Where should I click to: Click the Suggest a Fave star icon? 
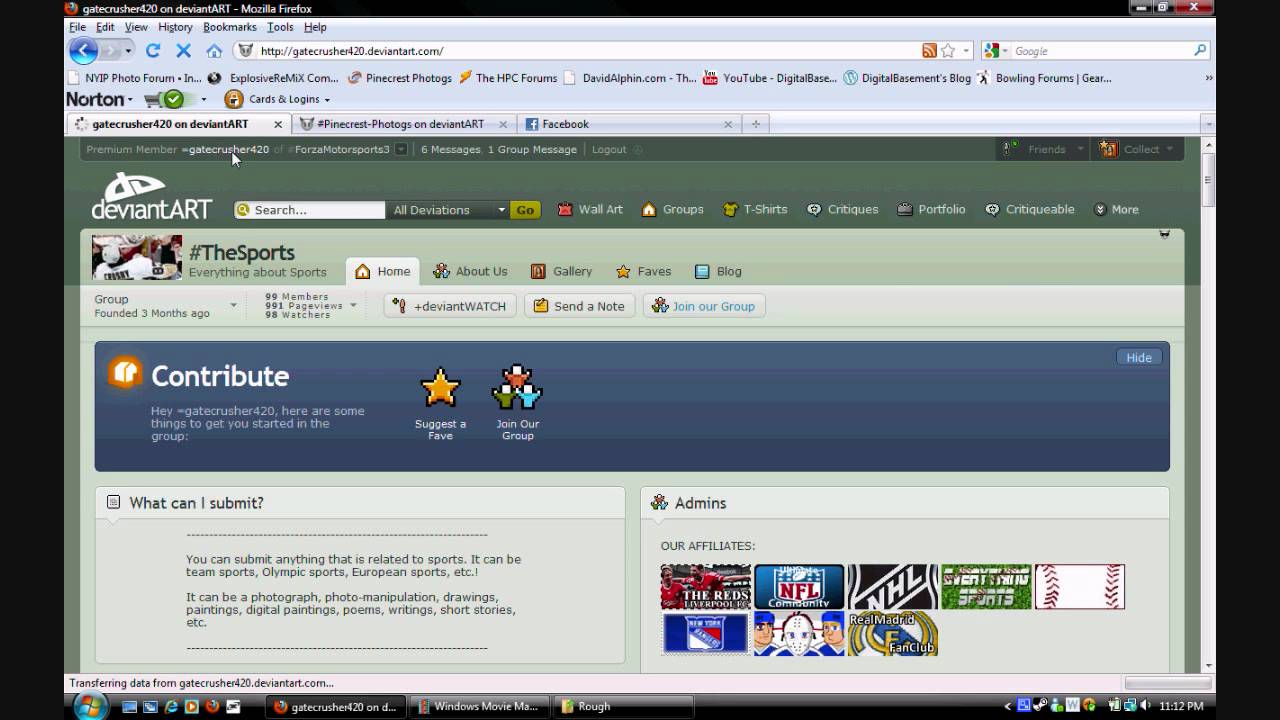440,388
